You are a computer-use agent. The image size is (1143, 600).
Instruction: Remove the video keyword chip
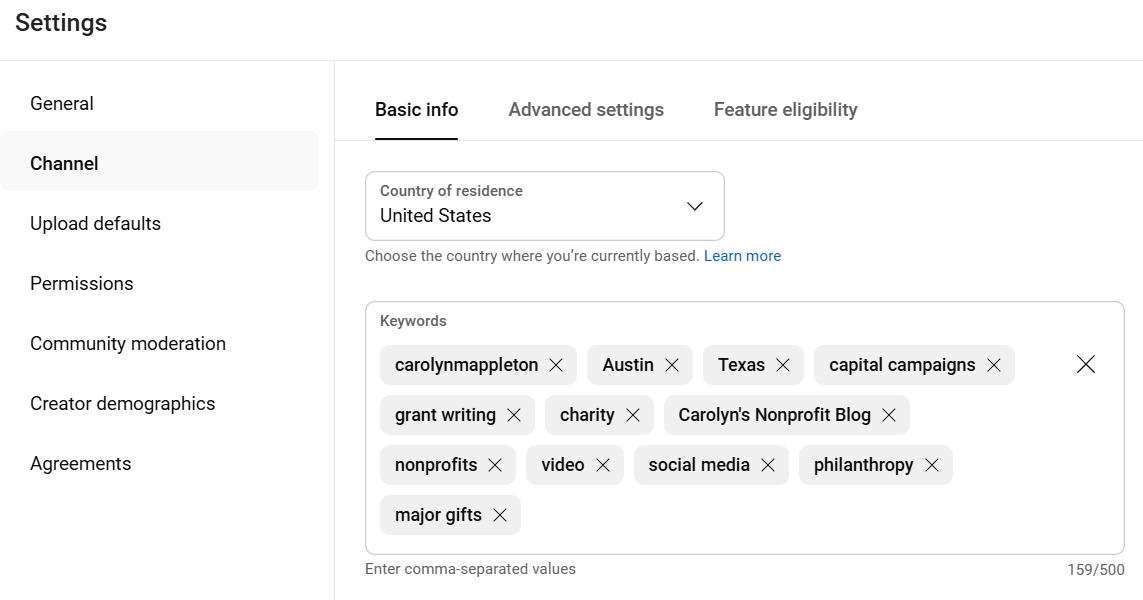pos(603,465)
